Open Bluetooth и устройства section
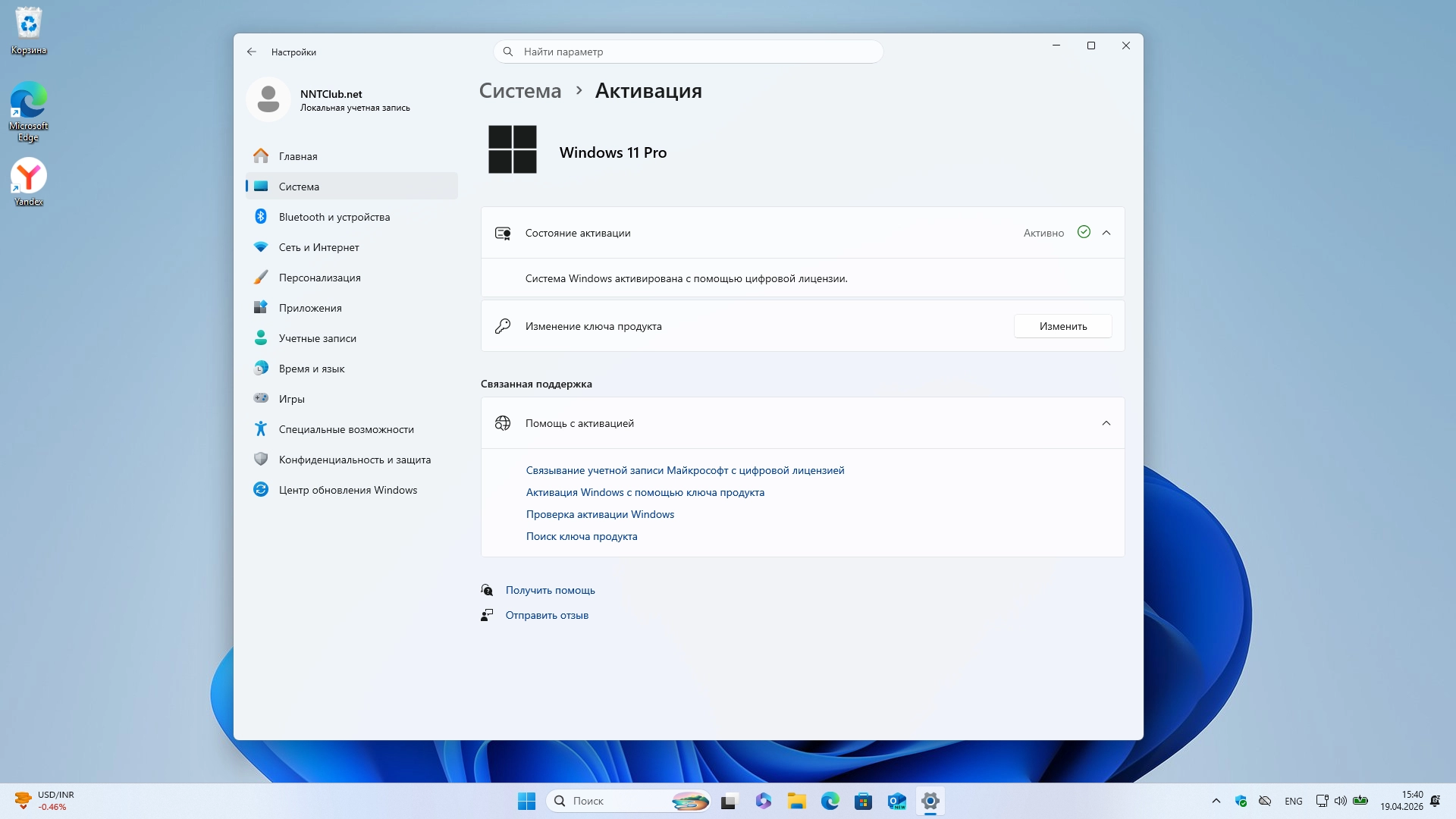Image resolution: width=1456 pixels, height=819 pixels. [x=334, y=217]
